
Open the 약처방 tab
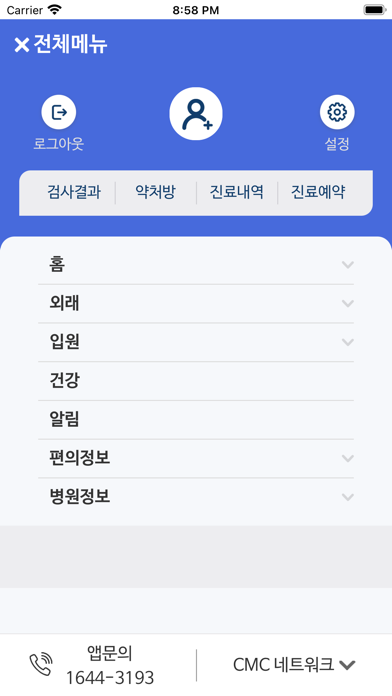155,192
